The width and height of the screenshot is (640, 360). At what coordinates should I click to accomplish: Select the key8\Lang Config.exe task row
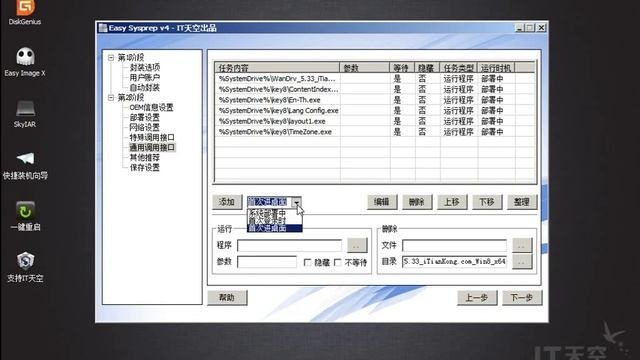tap(375, 111)
